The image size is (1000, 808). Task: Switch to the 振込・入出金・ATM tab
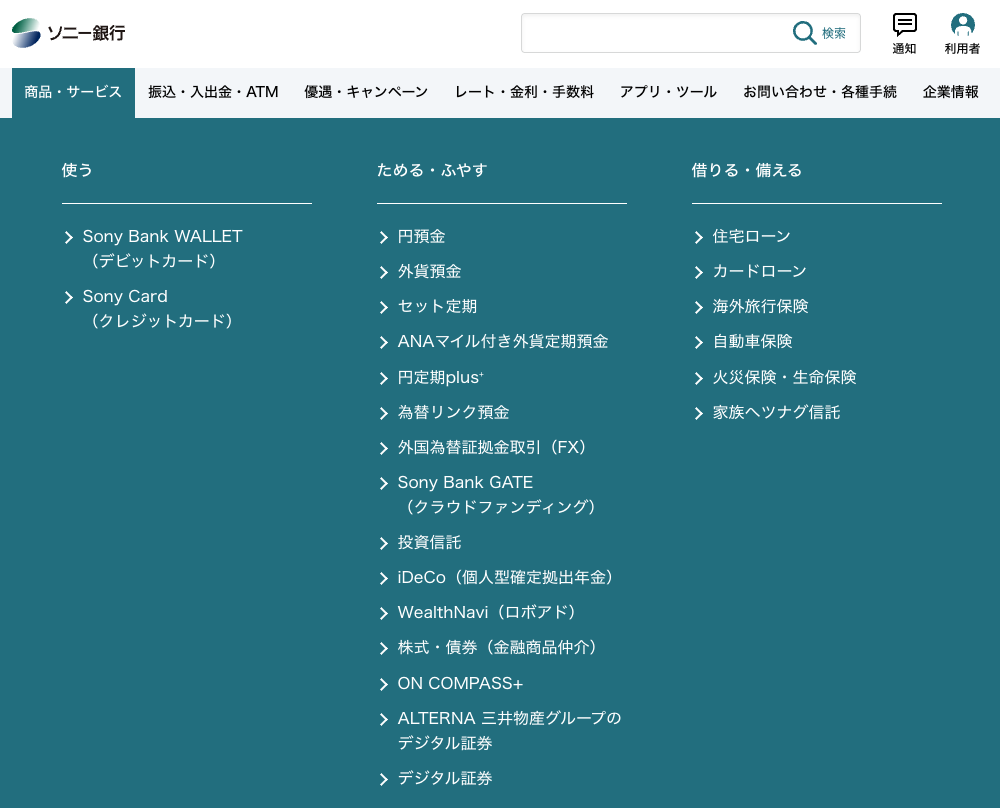pos(213,92)
